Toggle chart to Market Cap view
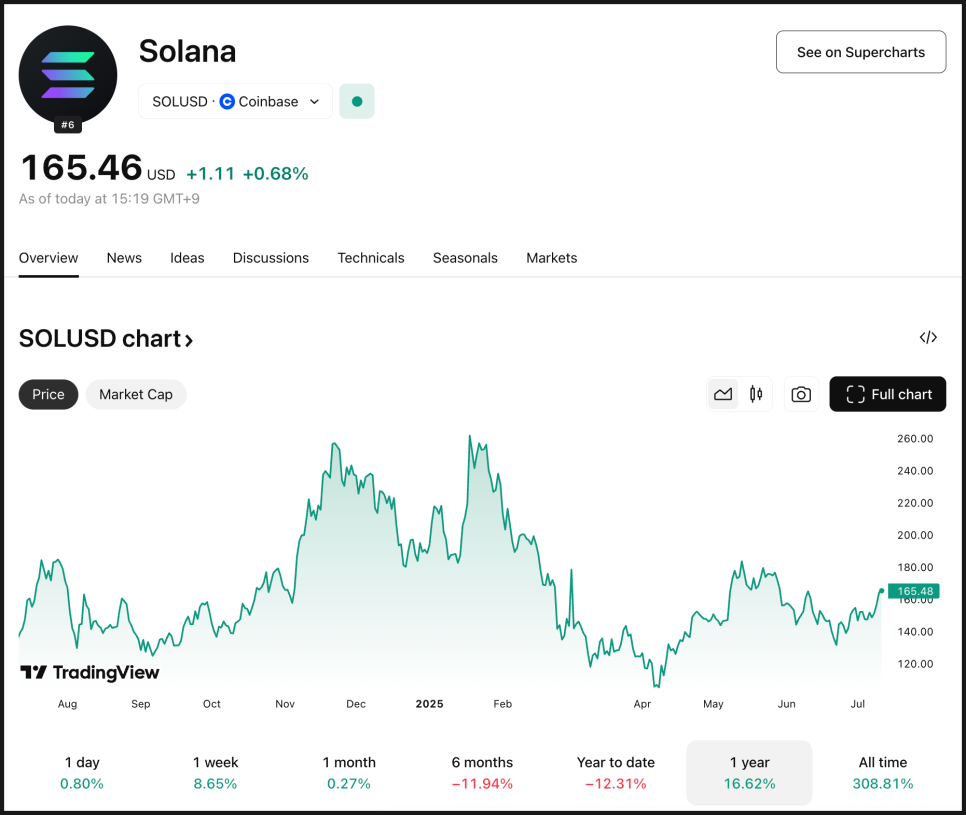 (x=136, y=394)
